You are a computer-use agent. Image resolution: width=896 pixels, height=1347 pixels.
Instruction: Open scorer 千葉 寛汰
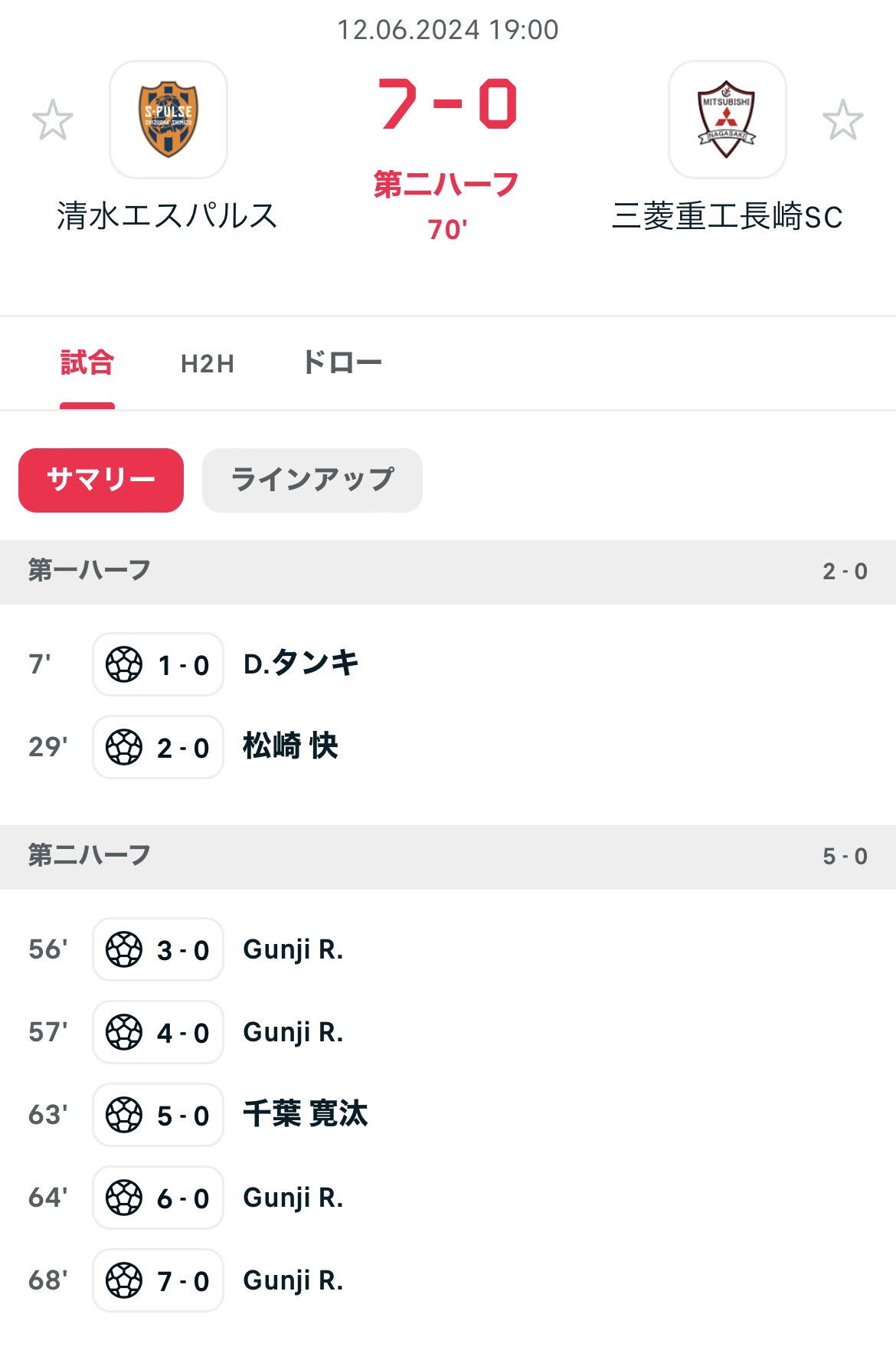306,1113
